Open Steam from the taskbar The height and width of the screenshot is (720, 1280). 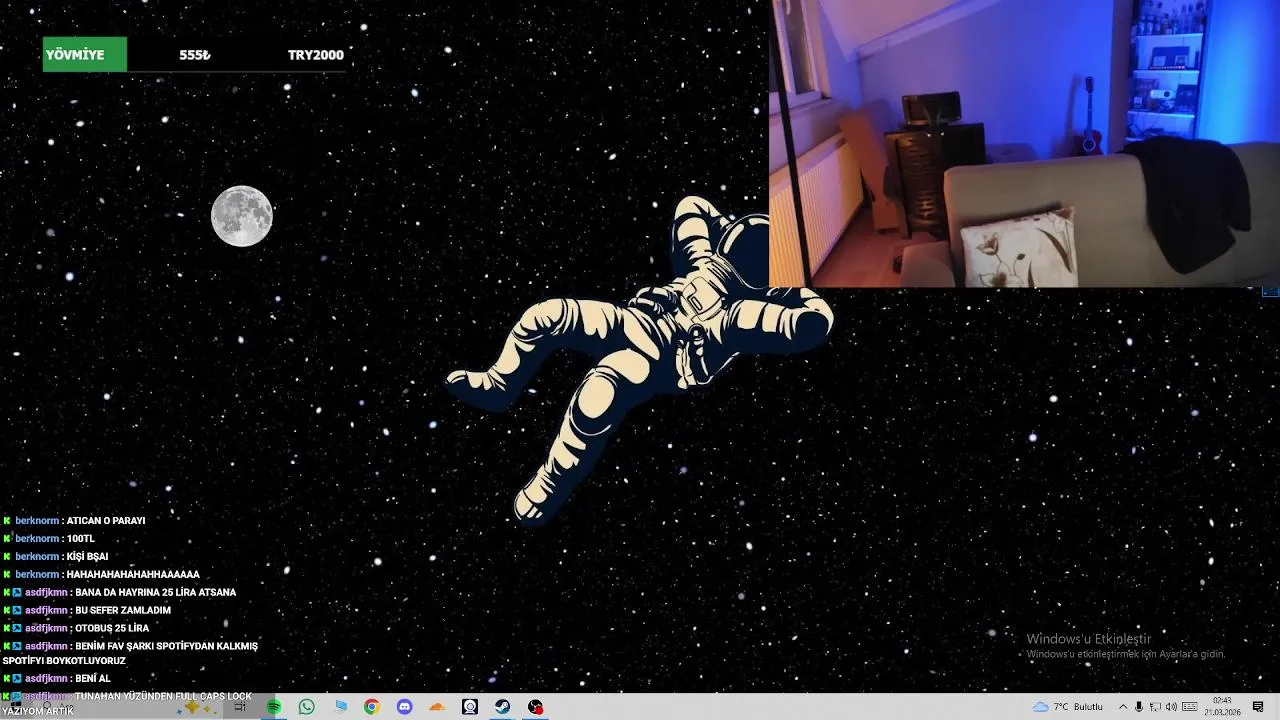tap(503, 707)
